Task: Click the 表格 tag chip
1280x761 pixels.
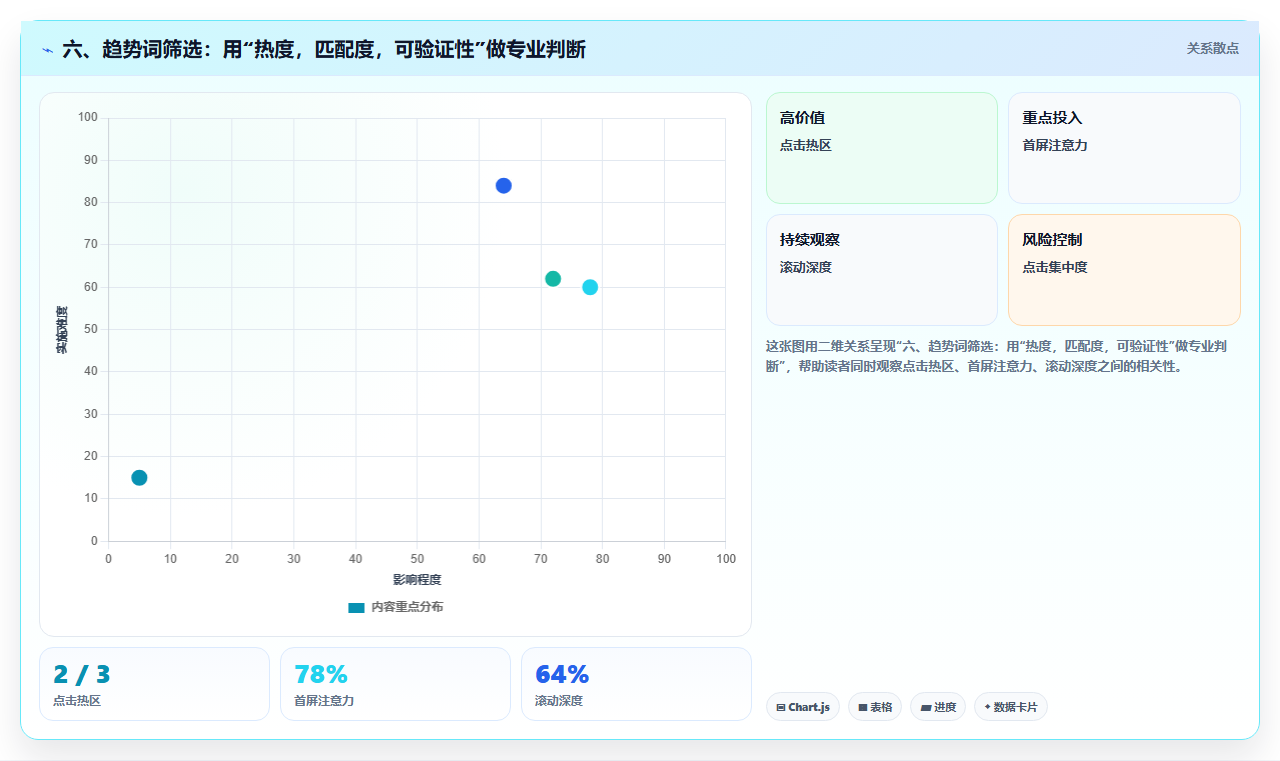Action: [875, 707]
